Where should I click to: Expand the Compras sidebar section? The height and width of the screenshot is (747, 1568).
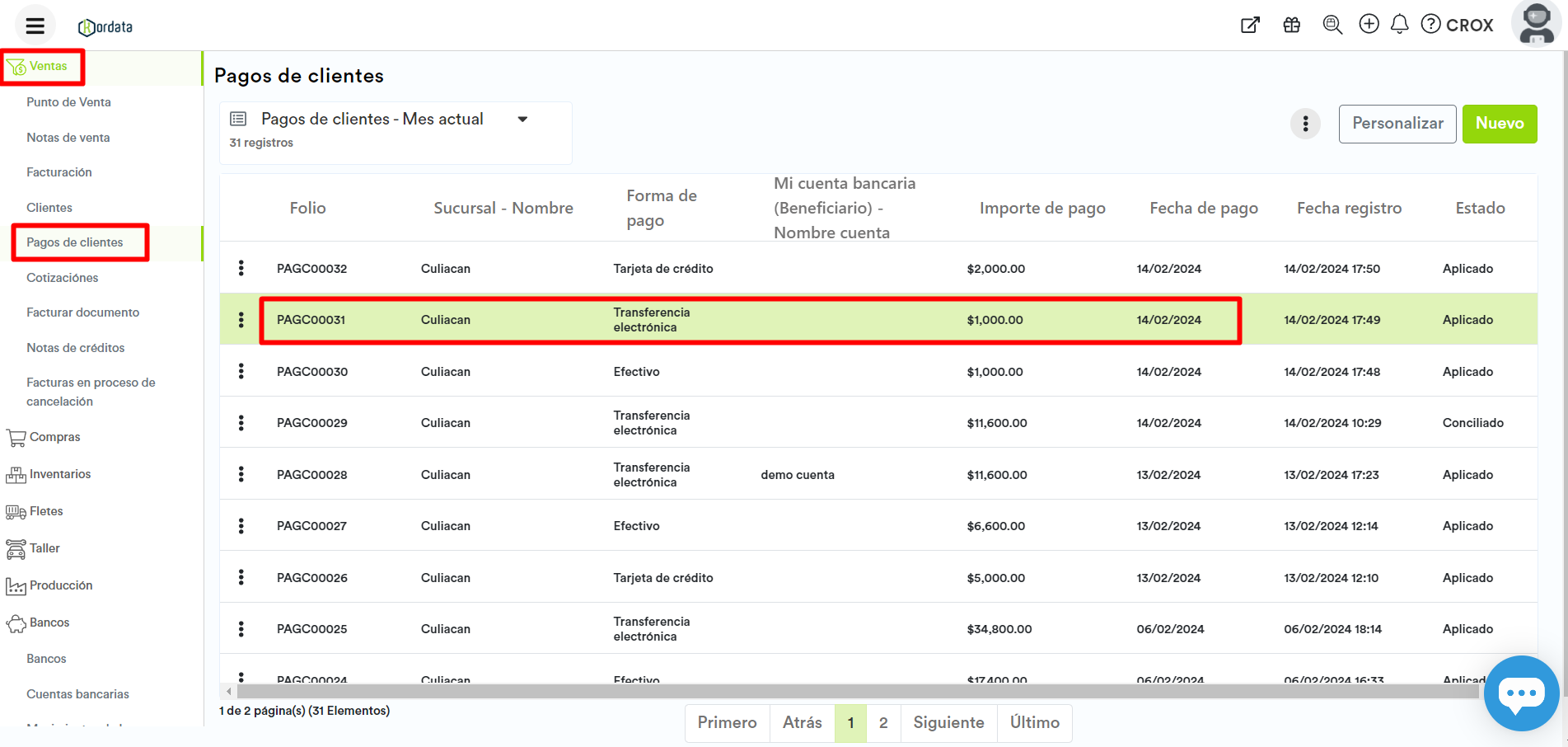click(54, 437)
